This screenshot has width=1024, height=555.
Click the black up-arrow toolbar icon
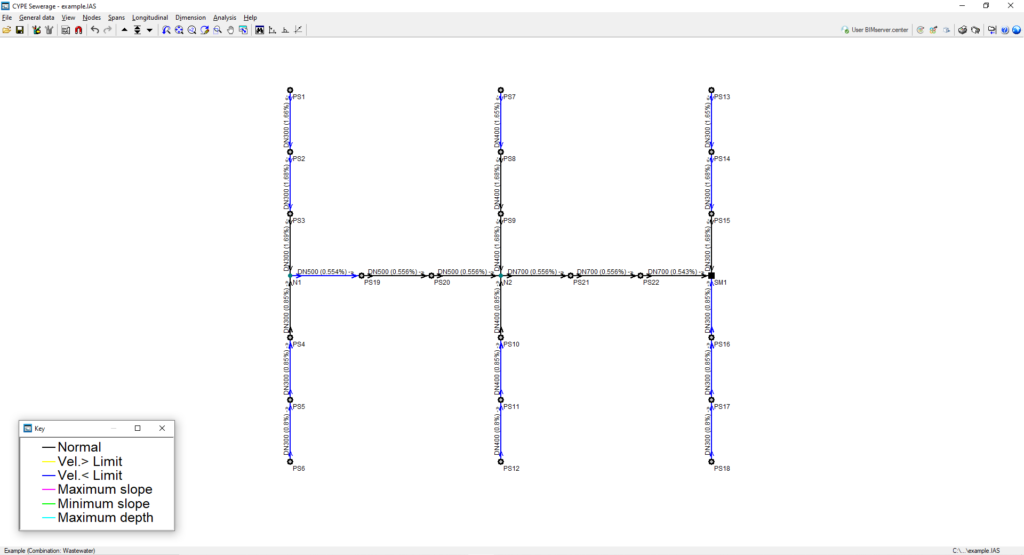click(x=124, y=30)
